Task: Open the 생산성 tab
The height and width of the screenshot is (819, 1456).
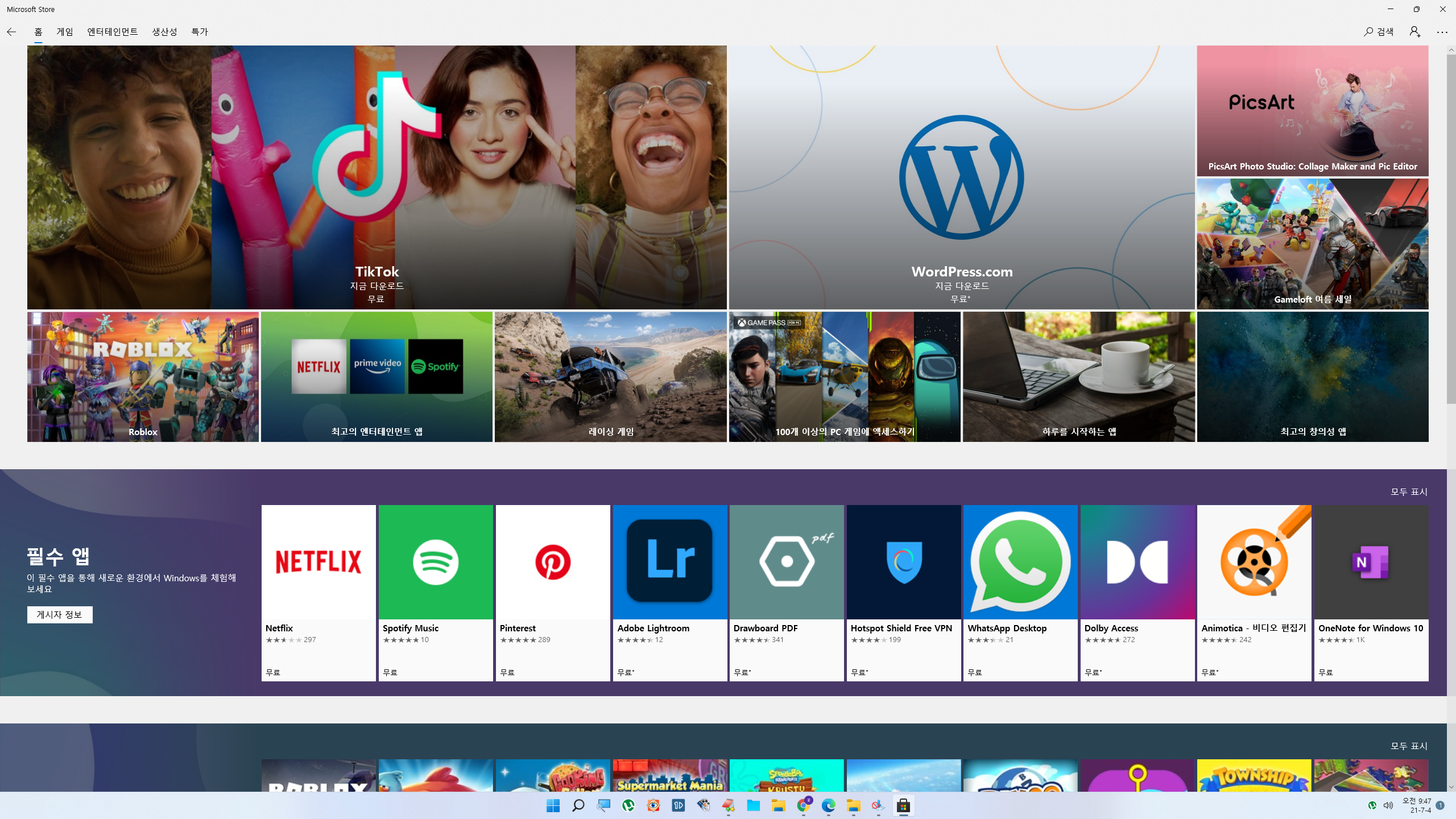Action: 164,32
